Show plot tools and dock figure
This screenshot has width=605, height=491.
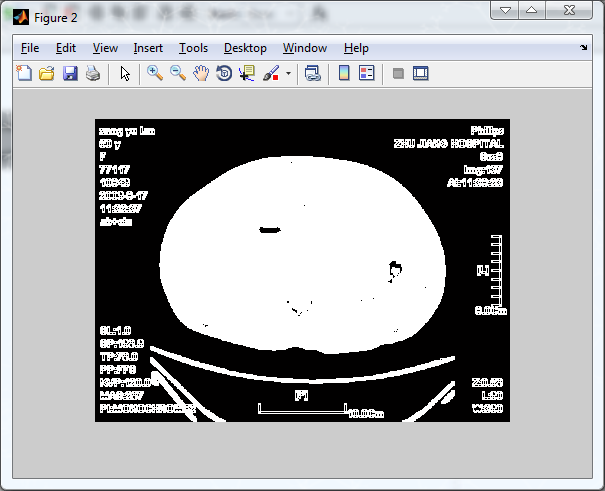pyautogui.click(x=421, y=73)
